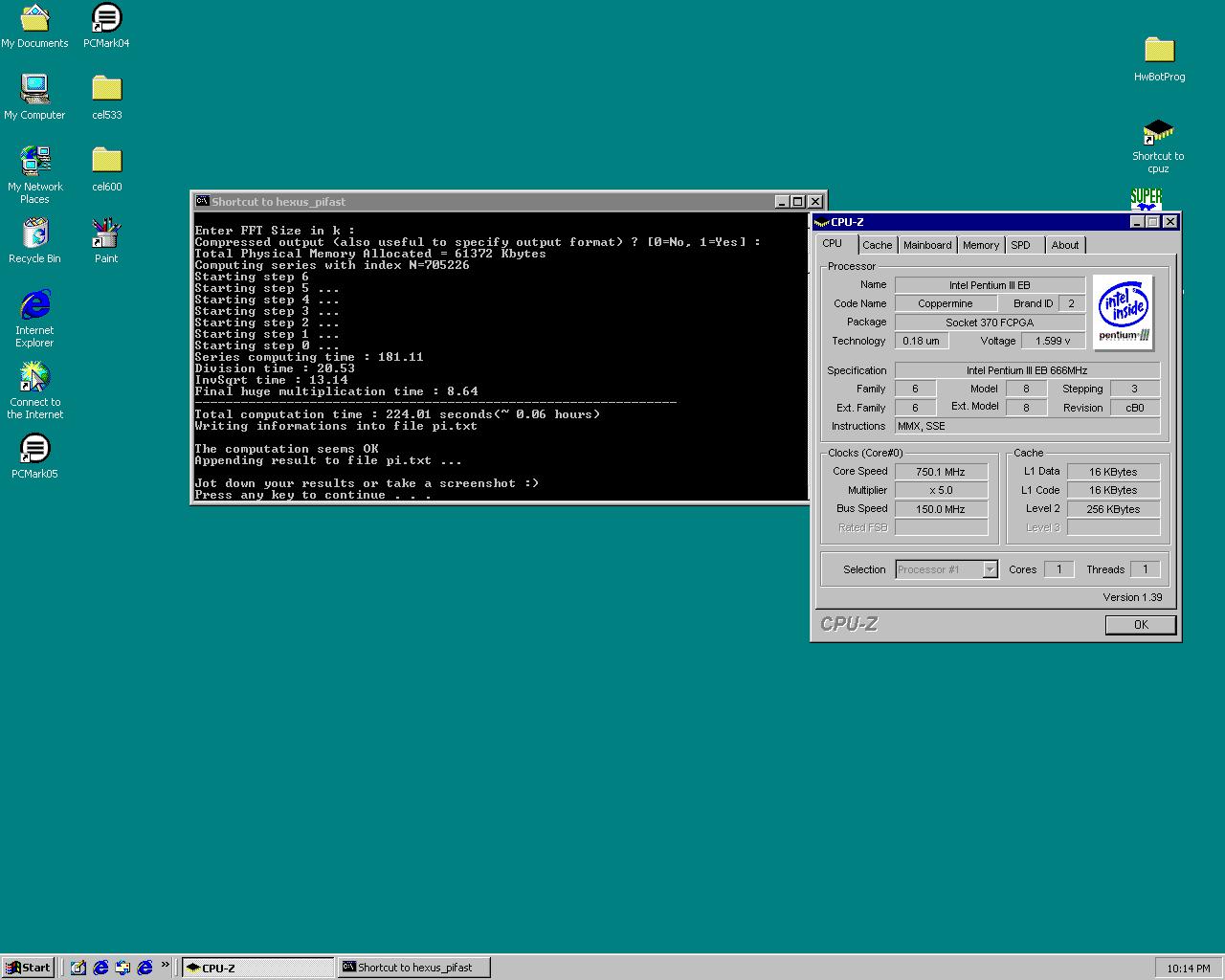Screen dimensions: 1225x980
Task: Click the Instructions field MMX, SSE
Action: point(1027,426)
